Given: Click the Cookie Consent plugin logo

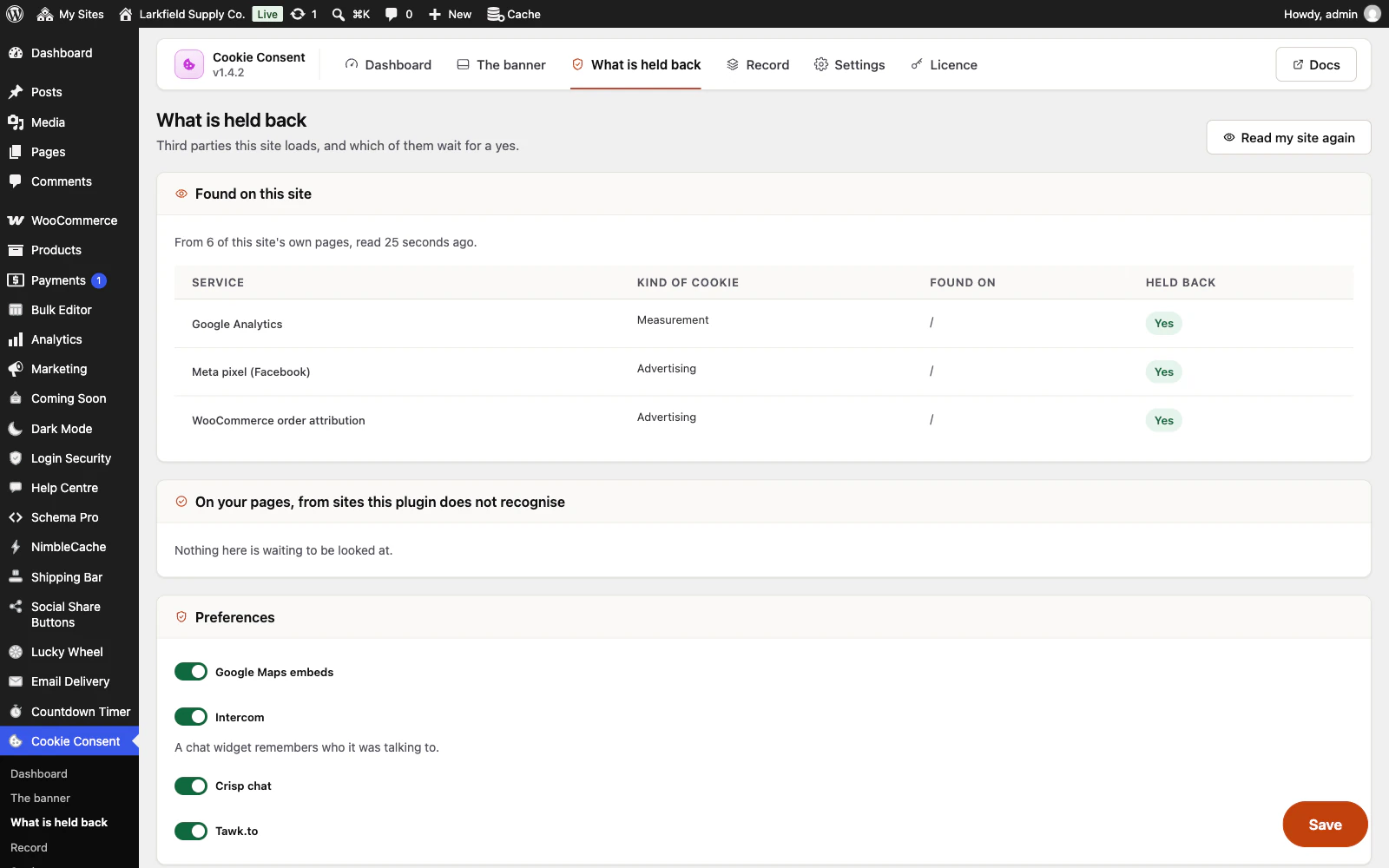Looking at the screenshot, I should tap(189, 64).
